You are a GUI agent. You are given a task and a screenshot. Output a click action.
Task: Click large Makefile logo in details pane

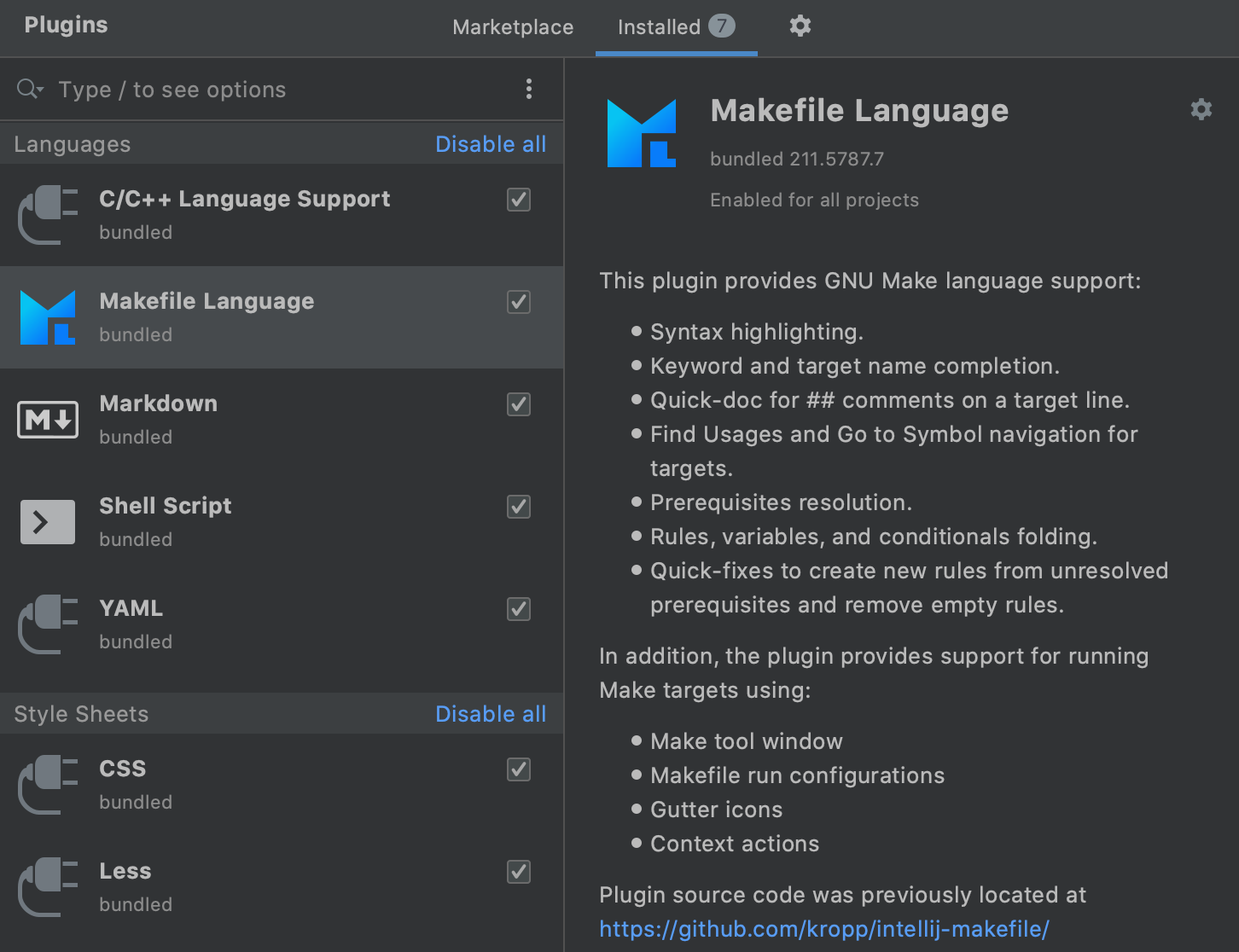(642, 133)
